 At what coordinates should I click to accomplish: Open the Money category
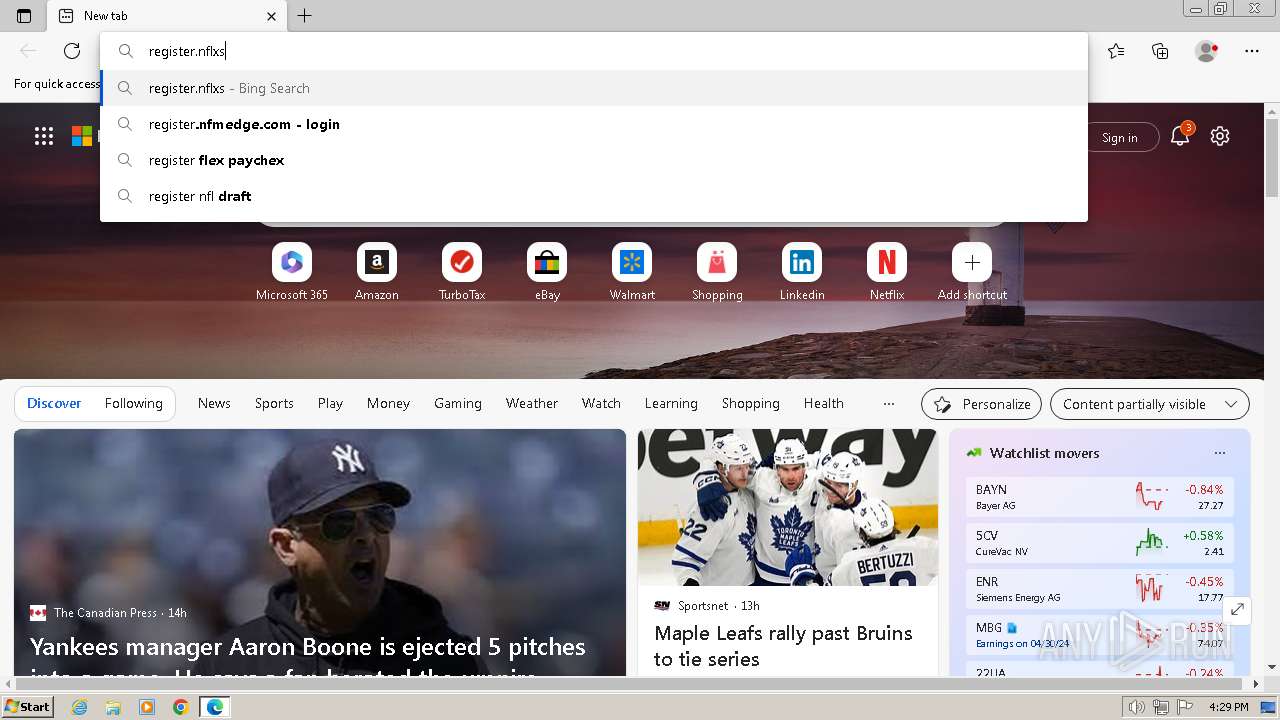[x=388, y=403]
